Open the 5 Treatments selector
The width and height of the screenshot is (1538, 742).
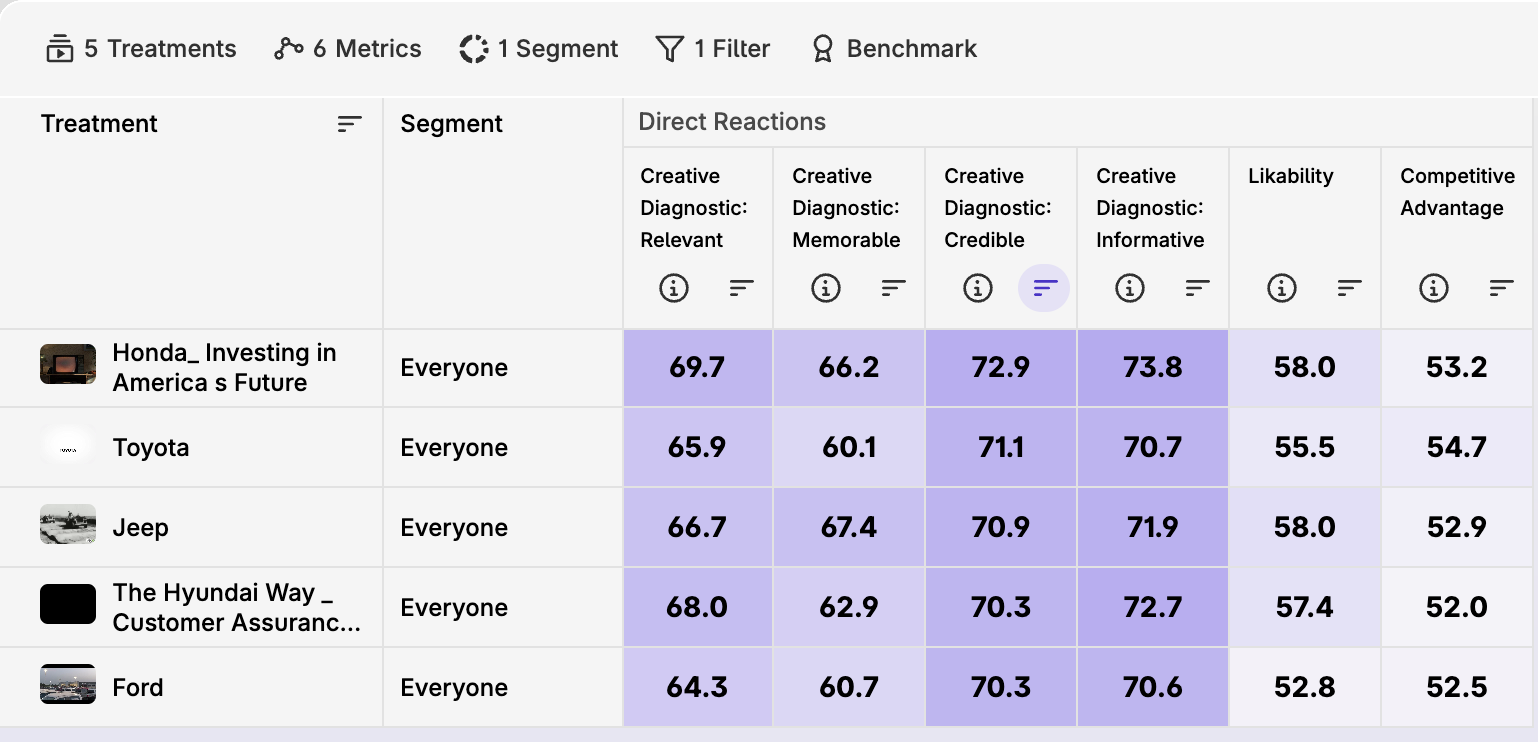[x=141, y=49]
